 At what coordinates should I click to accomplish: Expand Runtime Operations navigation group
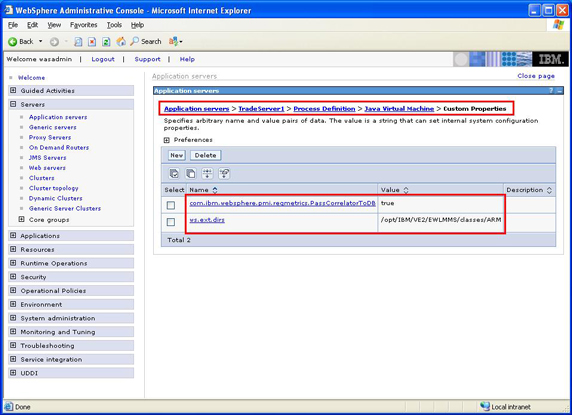pos(13,263)
